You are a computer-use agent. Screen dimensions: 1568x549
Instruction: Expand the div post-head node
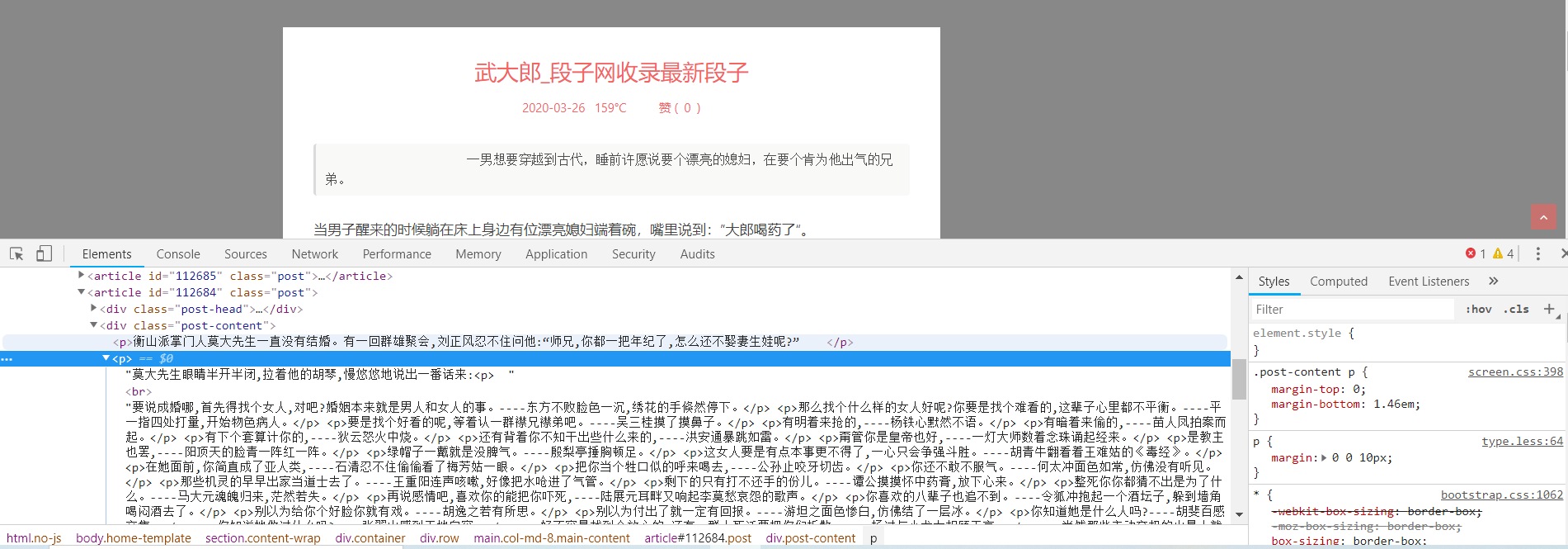pyautogui.click(x=93, y=309)
